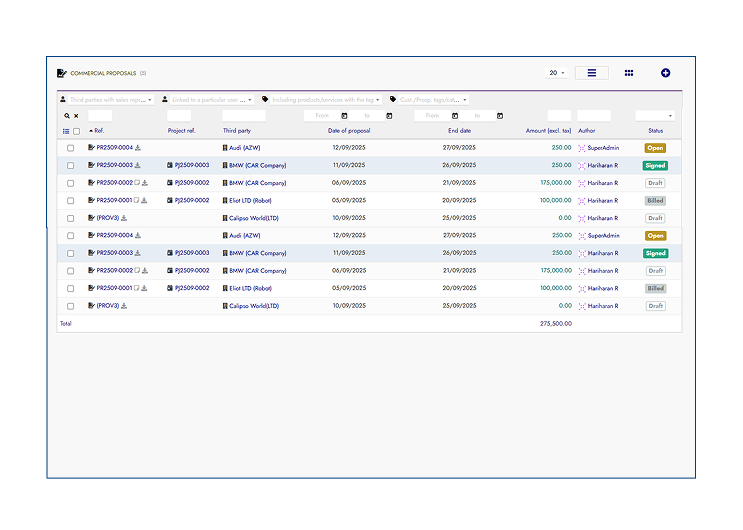This screenshot has height=530, width=743.
Task: Select the checkbox of the bottom (PROV3) row
Action: coord(70,306)
